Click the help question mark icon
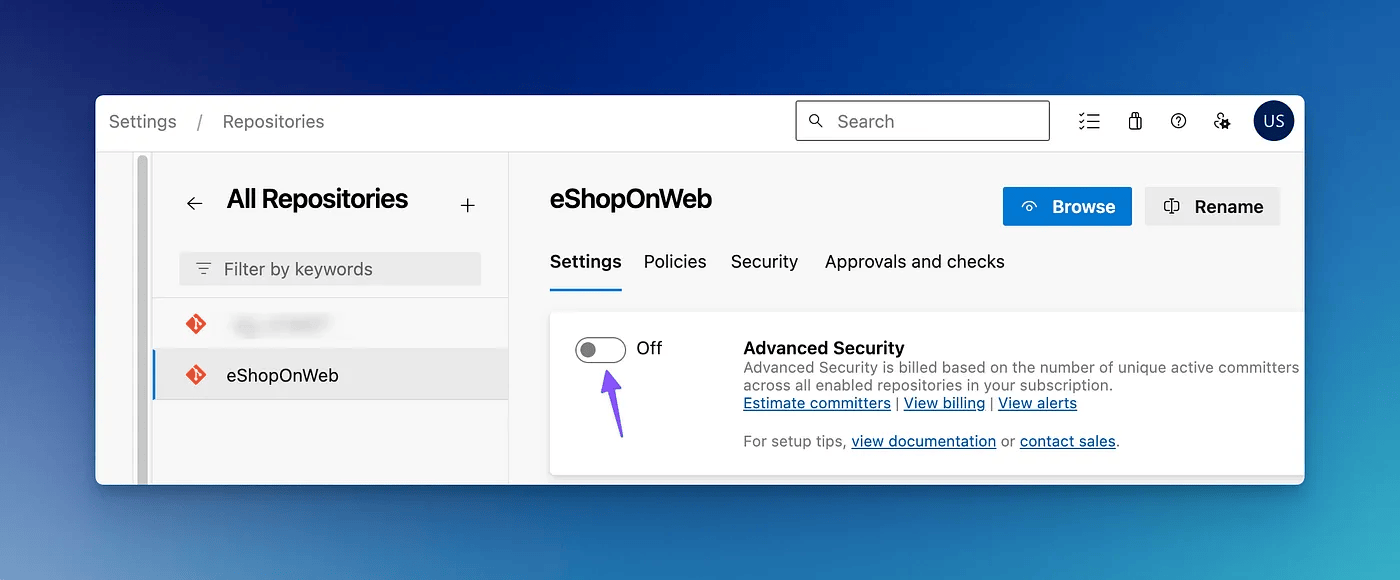The height and width of the screenshot is (580, 1400). pyautogui.click(x=1178, y=121)
